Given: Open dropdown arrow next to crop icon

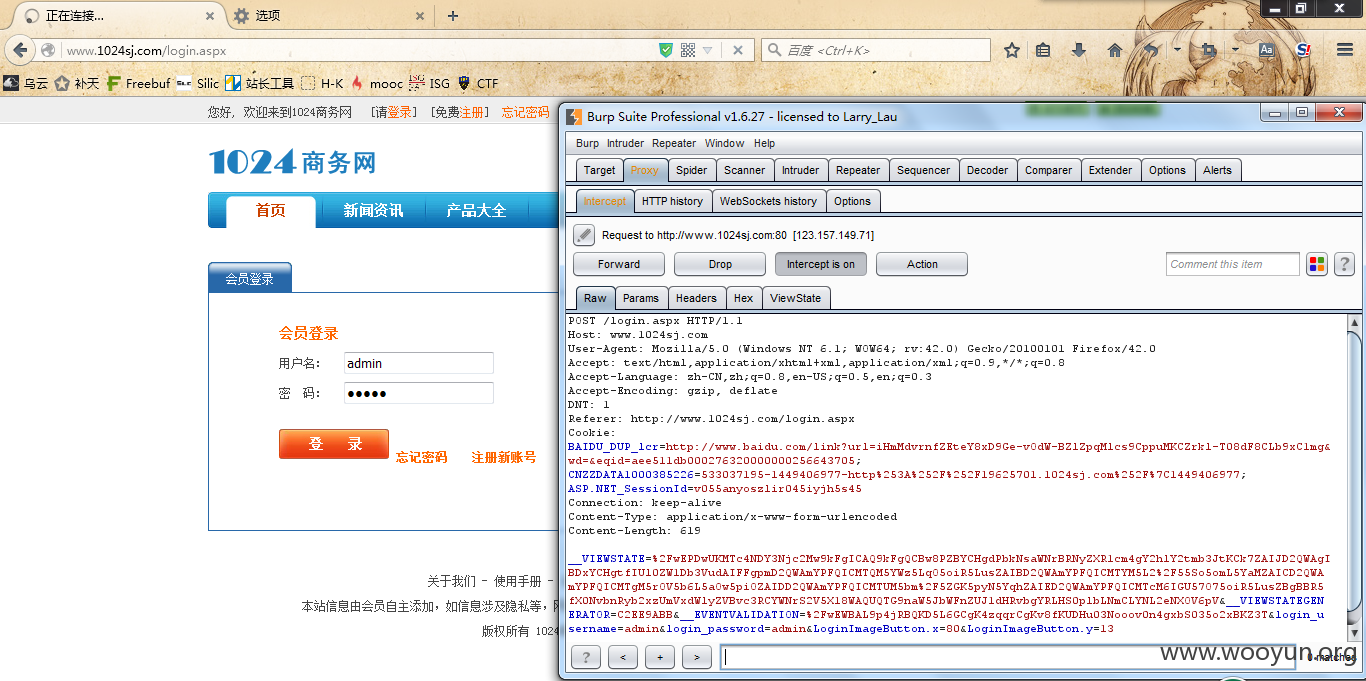Looking at the screenshot, I should (1235, 50).
